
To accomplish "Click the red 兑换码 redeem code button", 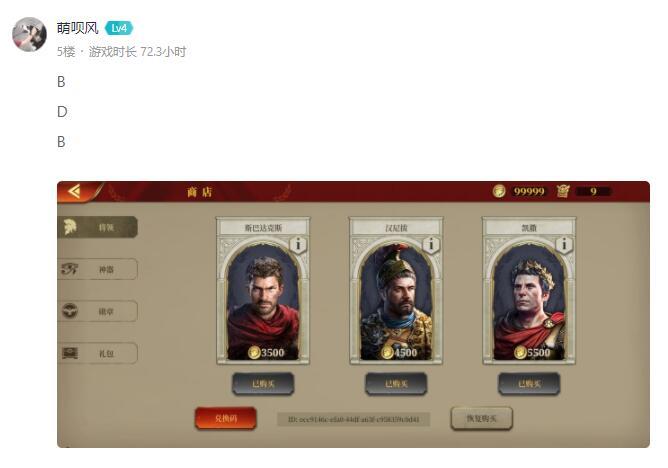I will coord(226,419).
